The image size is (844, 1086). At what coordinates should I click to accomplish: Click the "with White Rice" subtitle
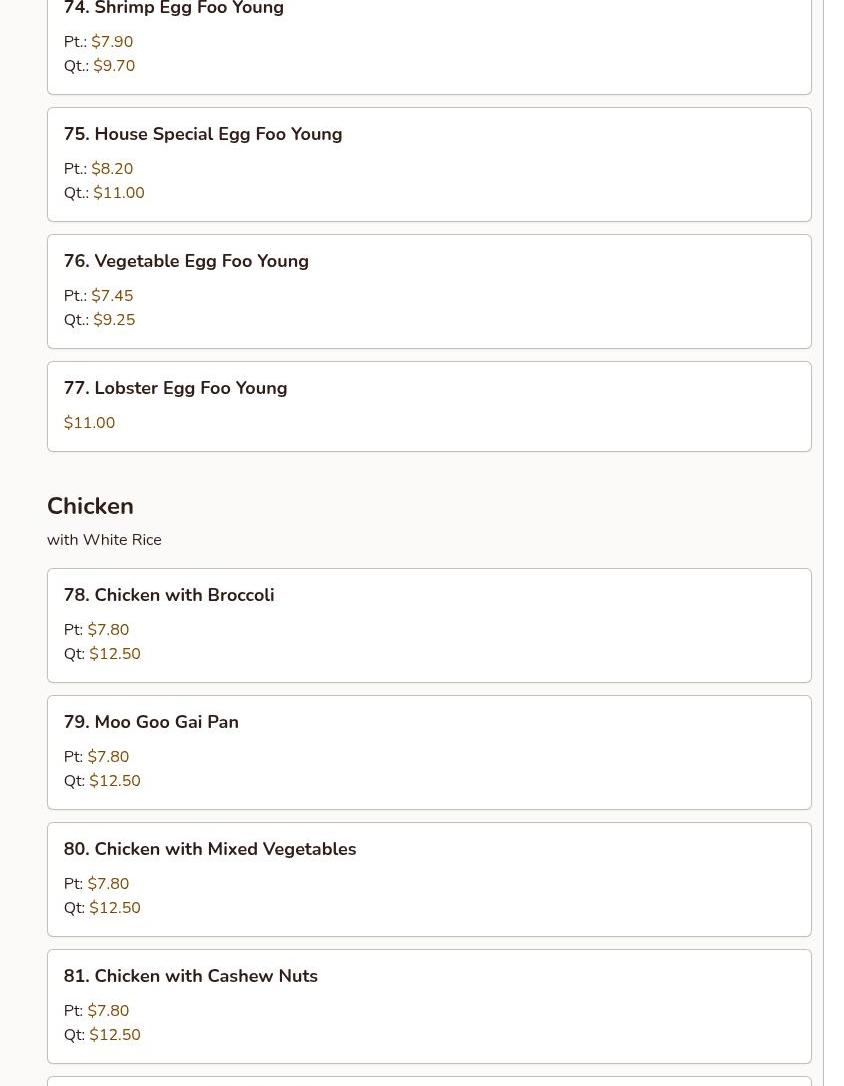[x=104, y=540]
